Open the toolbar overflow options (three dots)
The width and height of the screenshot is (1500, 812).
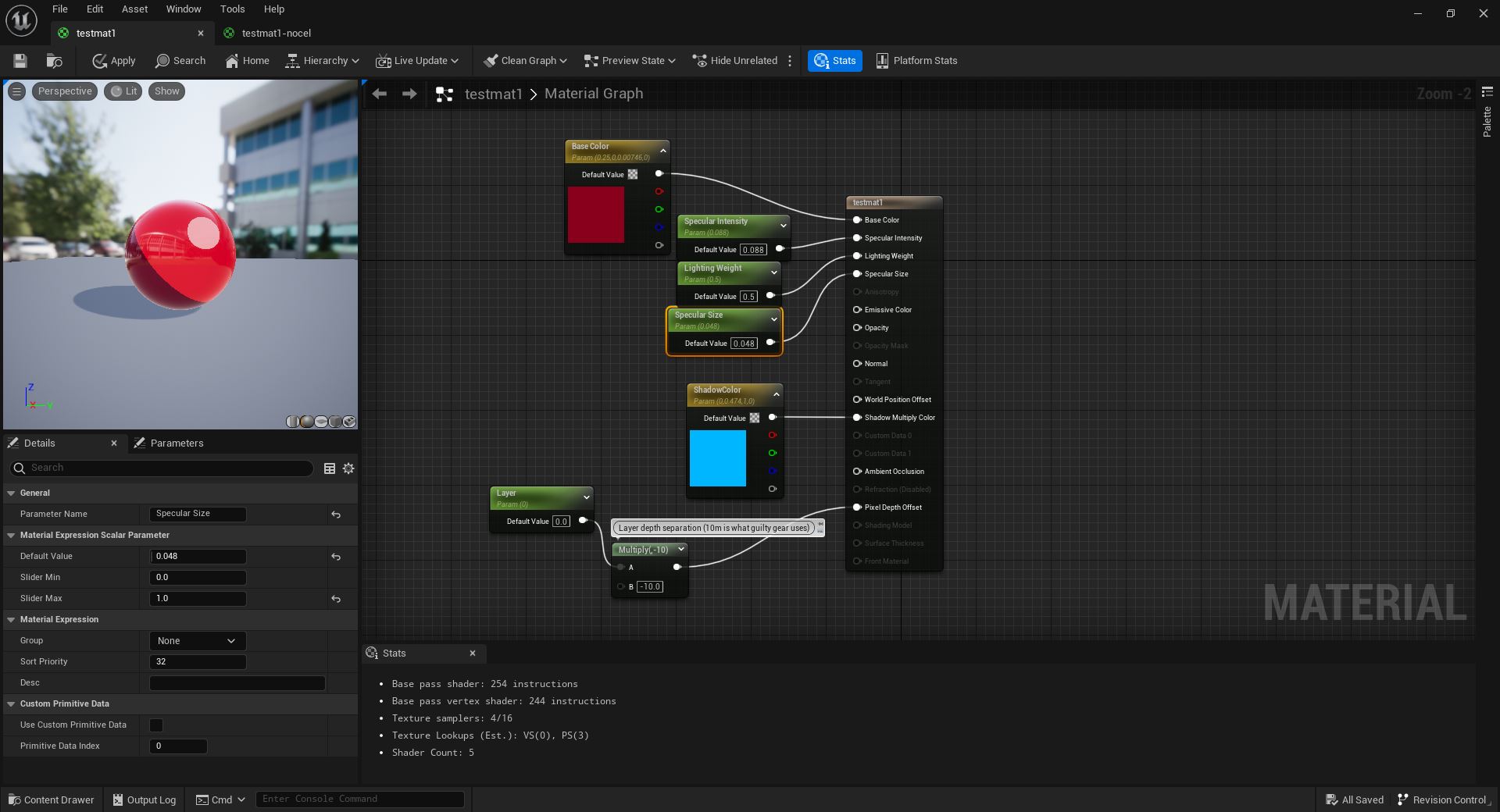click(x=790, y=61)
